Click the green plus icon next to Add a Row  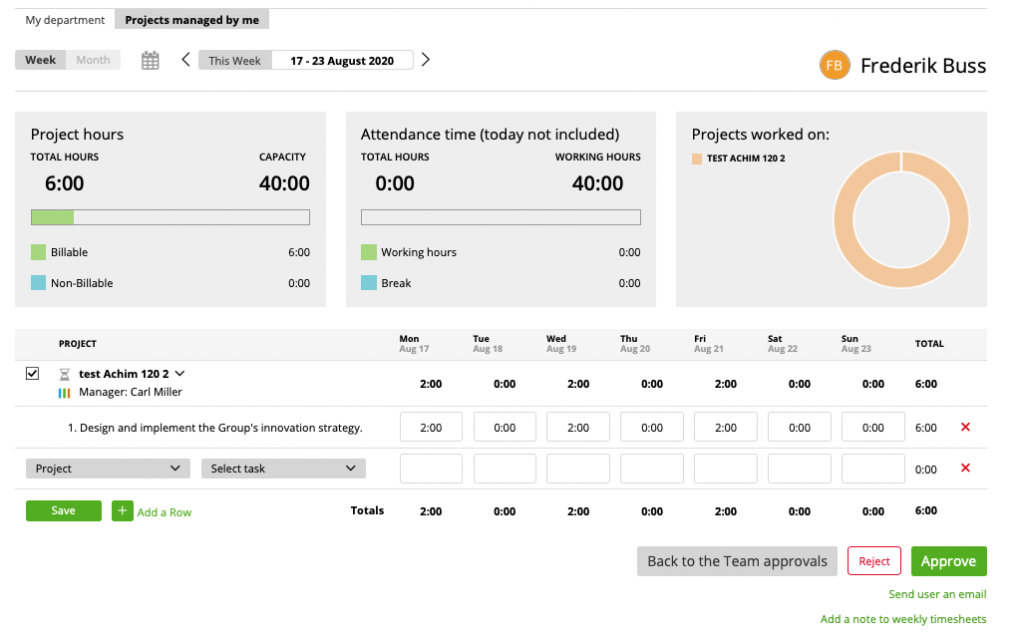pyautogui.click(x=121, y=511)
